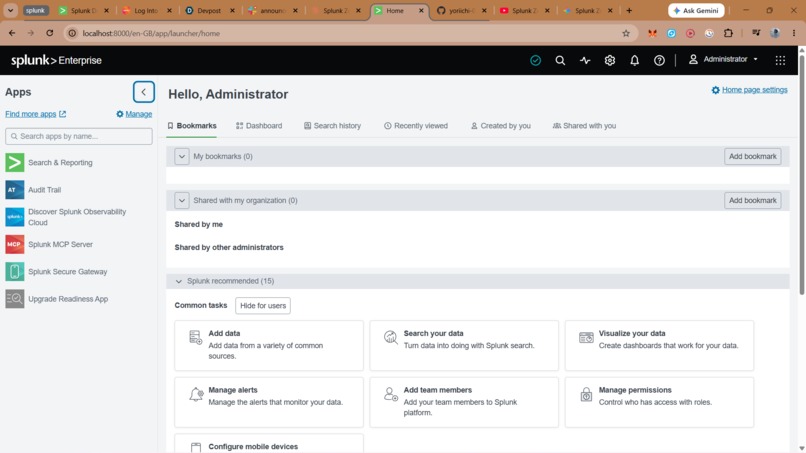Click the Manage alerts bell icon
Screen dimensions: 806x453
(x=196, y=394)
